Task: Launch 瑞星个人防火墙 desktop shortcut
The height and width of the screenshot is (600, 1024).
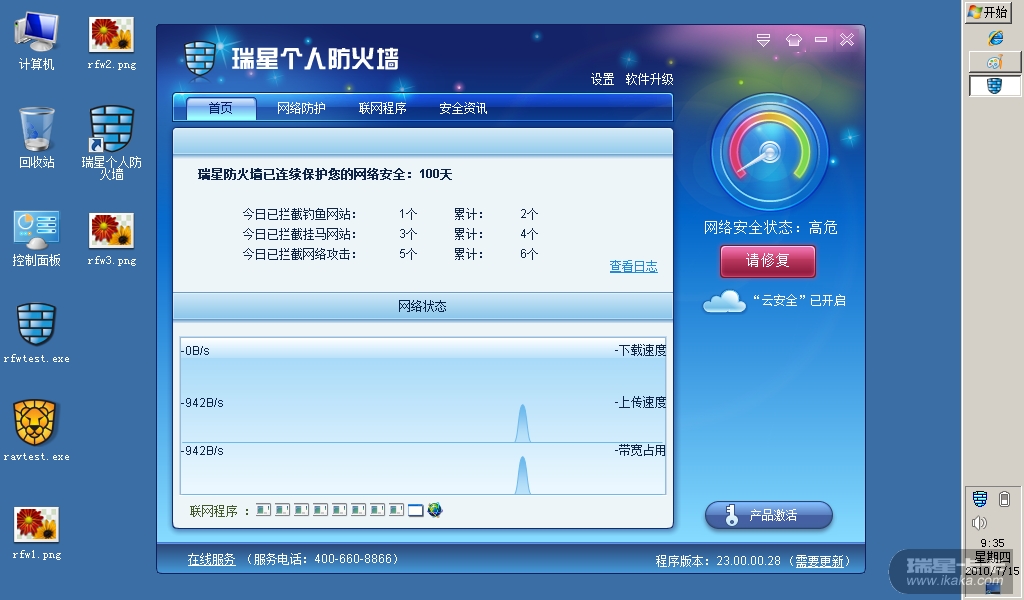Action: pyautogui.click(x=112, y=142)
